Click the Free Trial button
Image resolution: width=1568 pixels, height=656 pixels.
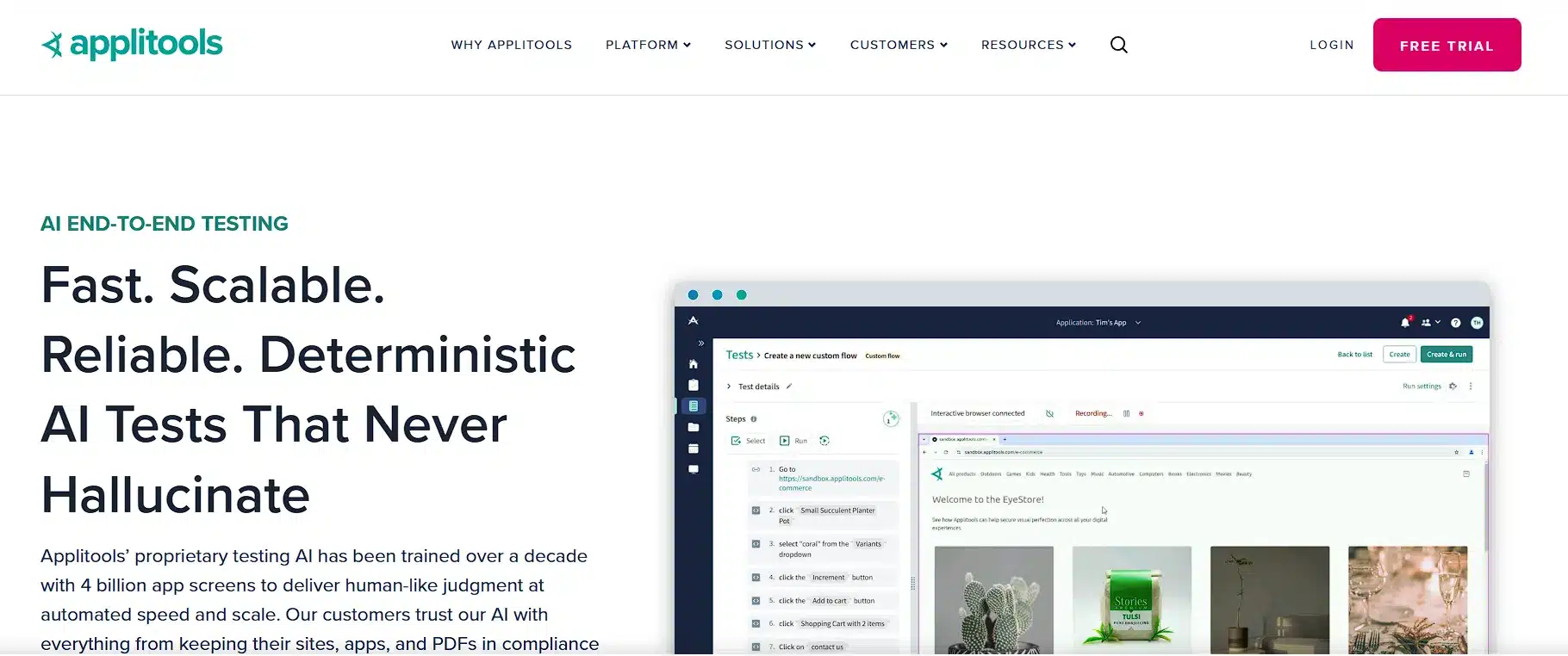click(1447, 45)
